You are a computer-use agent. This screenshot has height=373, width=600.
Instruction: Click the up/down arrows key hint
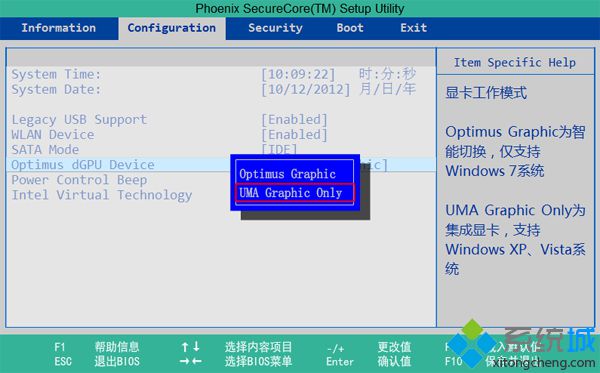191,347
